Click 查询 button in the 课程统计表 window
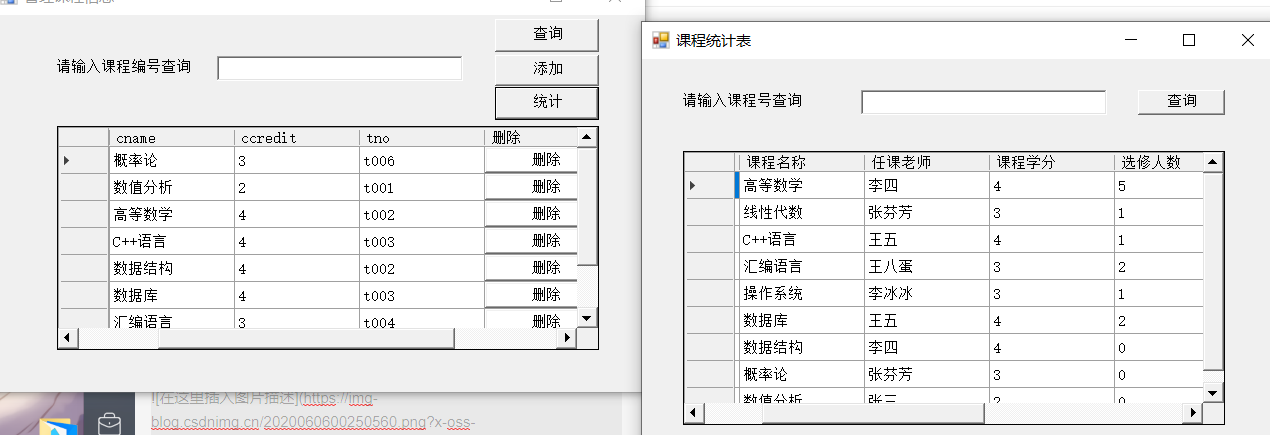Viewport: 1270px width, 435px height. click(x=1181, y=101)
